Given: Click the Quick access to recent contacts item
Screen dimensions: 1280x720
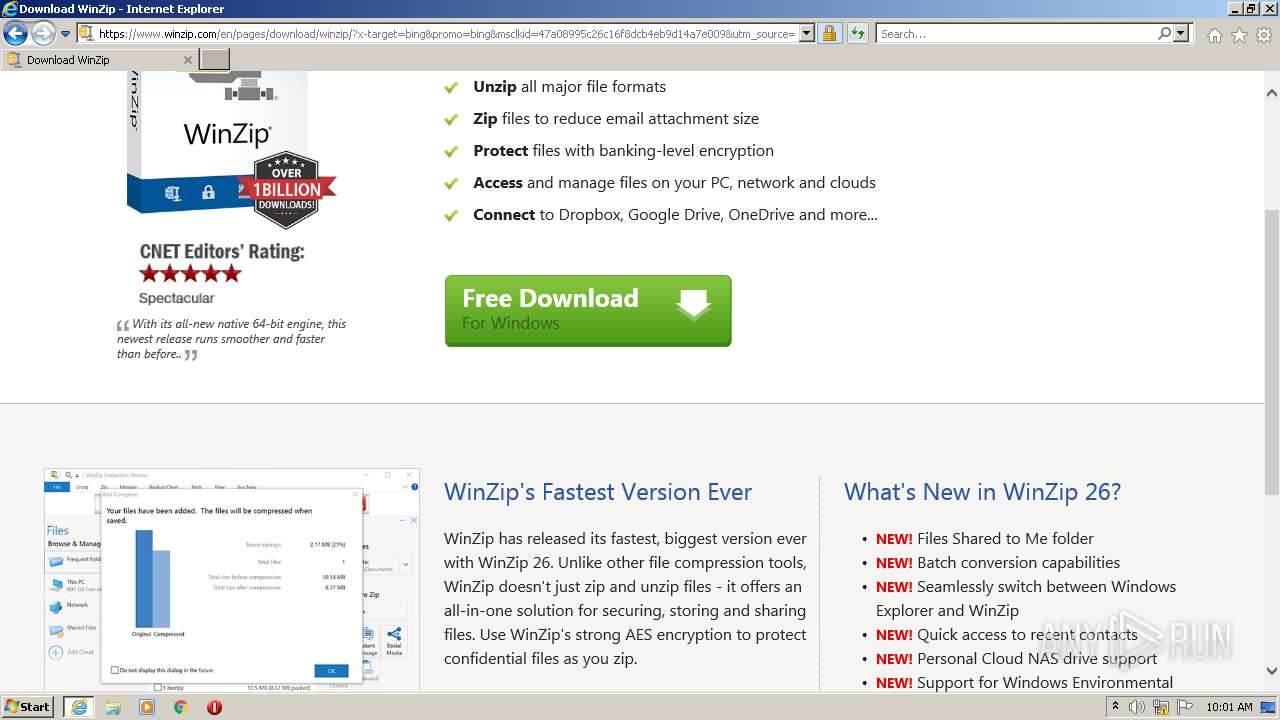Looking at the screenshot, I should coord(1007,635).
